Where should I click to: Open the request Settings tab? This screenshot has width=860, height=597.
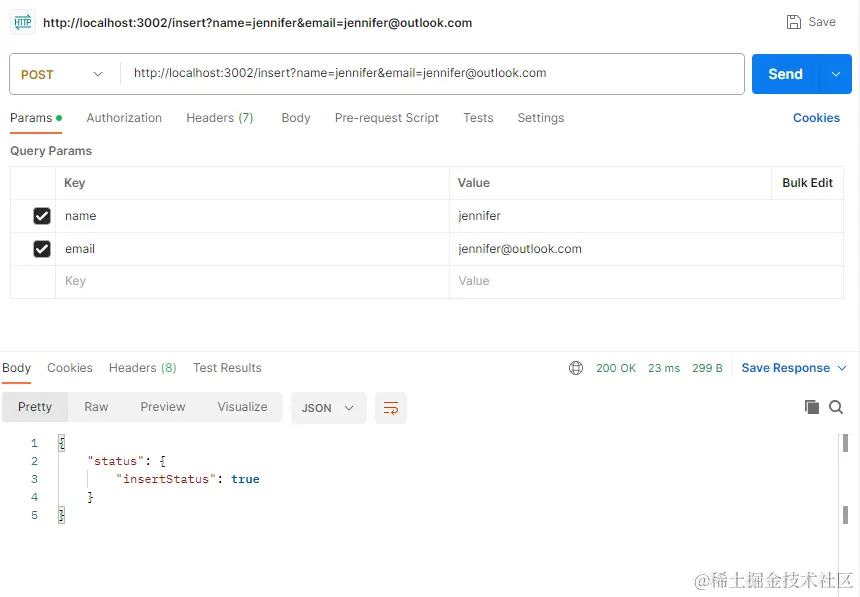coord(541,118)
